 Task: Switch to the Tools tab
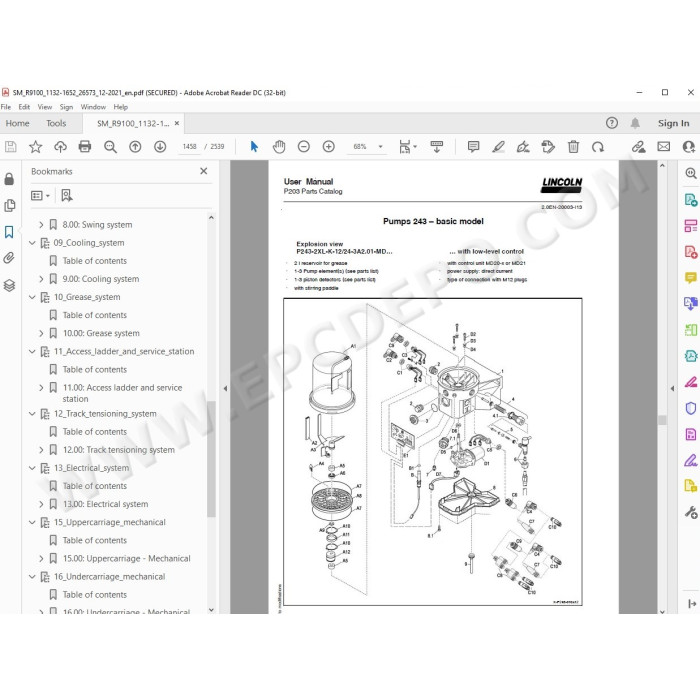coord(56,123)
